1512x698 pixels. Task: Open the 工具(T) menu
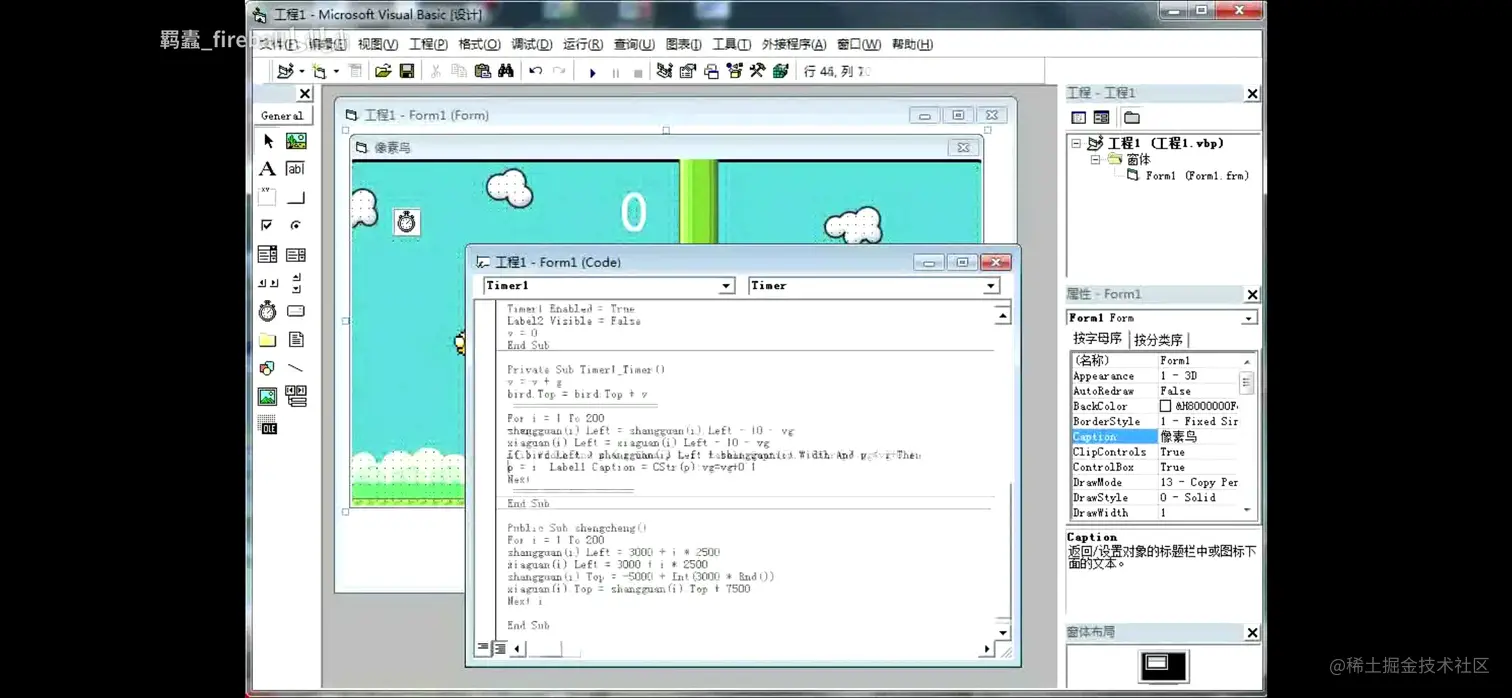pos(731,44)
